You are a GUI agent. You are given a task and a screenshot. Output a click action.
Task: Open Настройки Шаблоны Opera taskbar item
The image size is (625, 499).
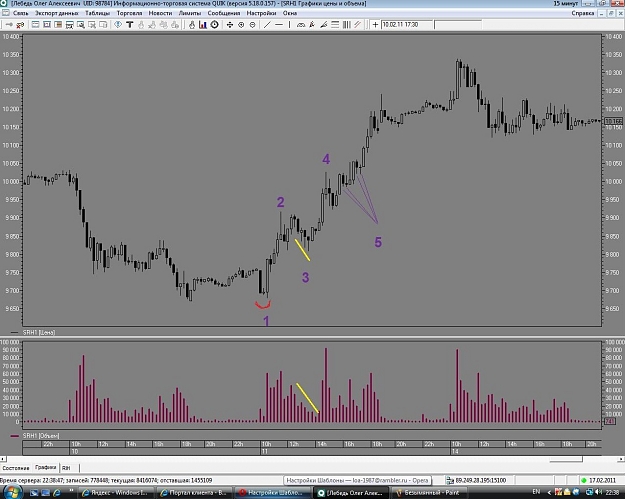(x=272, y=493)
